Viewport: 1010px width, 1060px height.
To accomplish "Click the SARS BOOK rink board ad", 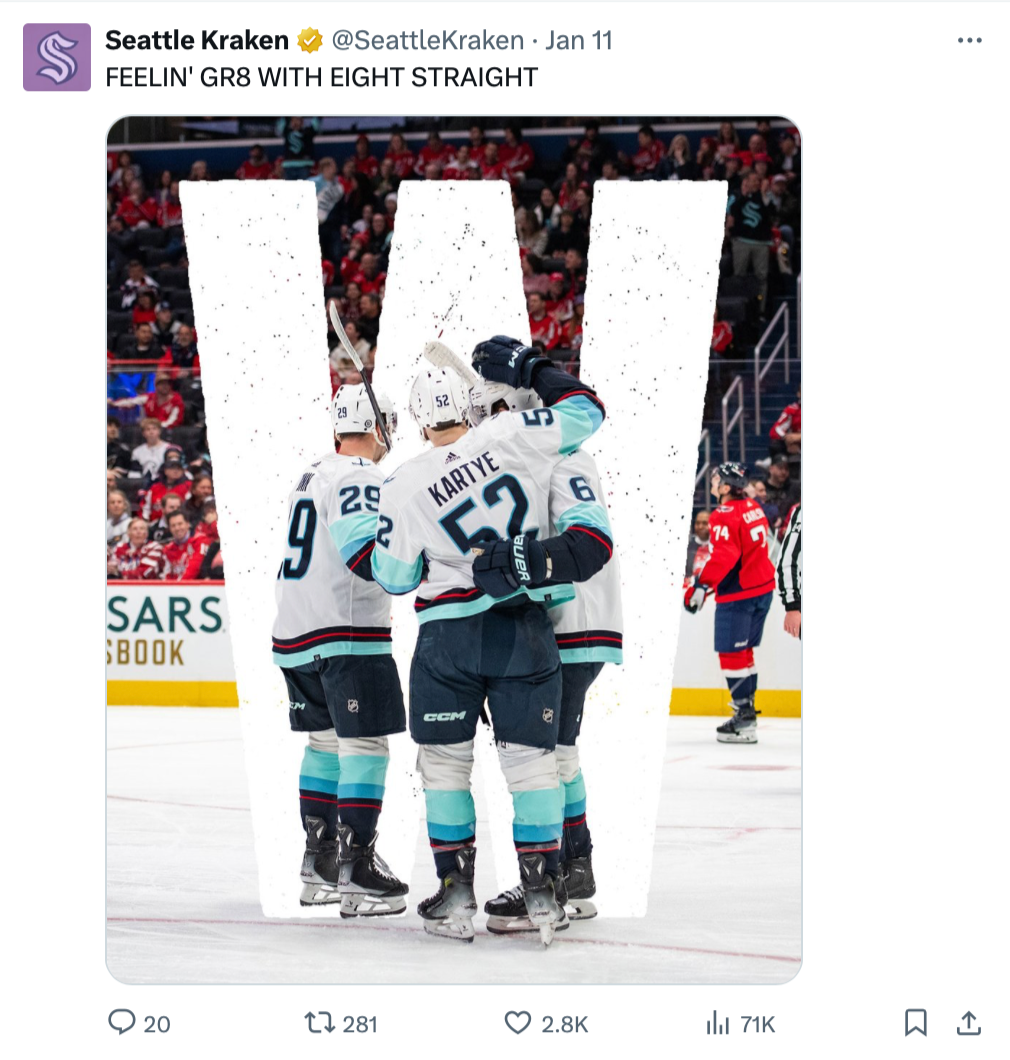I will [166, 632].
